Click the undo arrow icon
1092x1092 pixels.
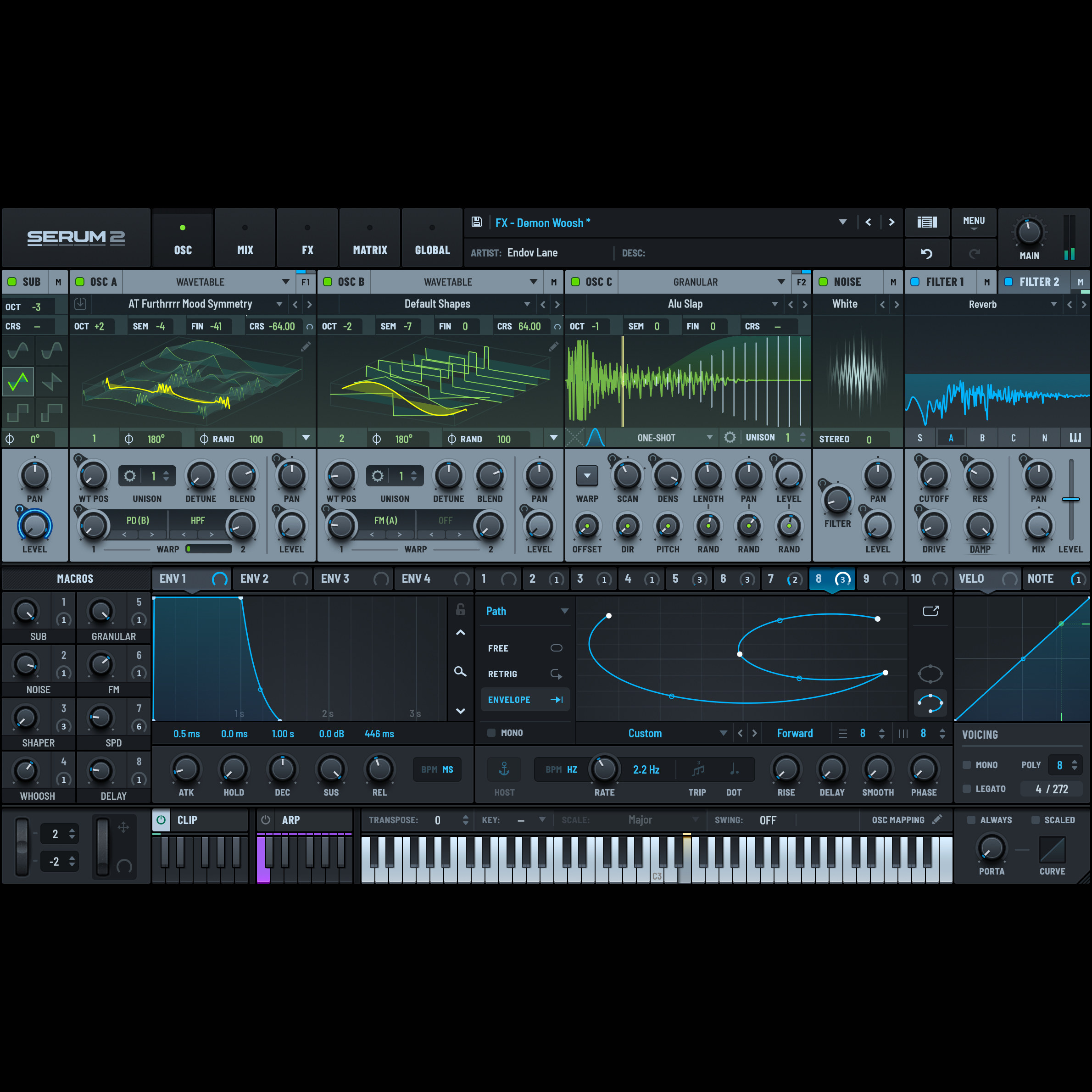926,253
